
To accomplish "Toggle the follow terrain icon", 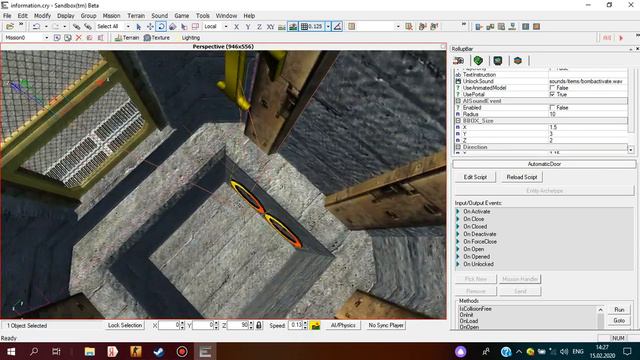I will (282, 27).
